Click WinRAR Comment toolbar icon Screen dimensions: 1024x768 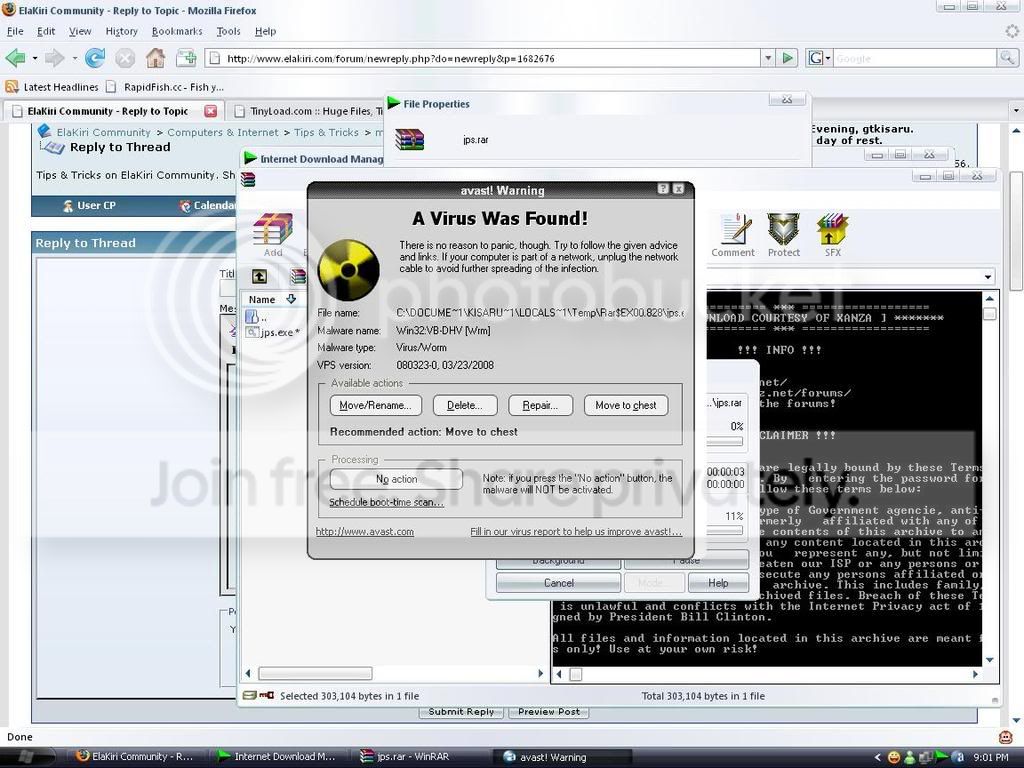click(x=733, y=235)
